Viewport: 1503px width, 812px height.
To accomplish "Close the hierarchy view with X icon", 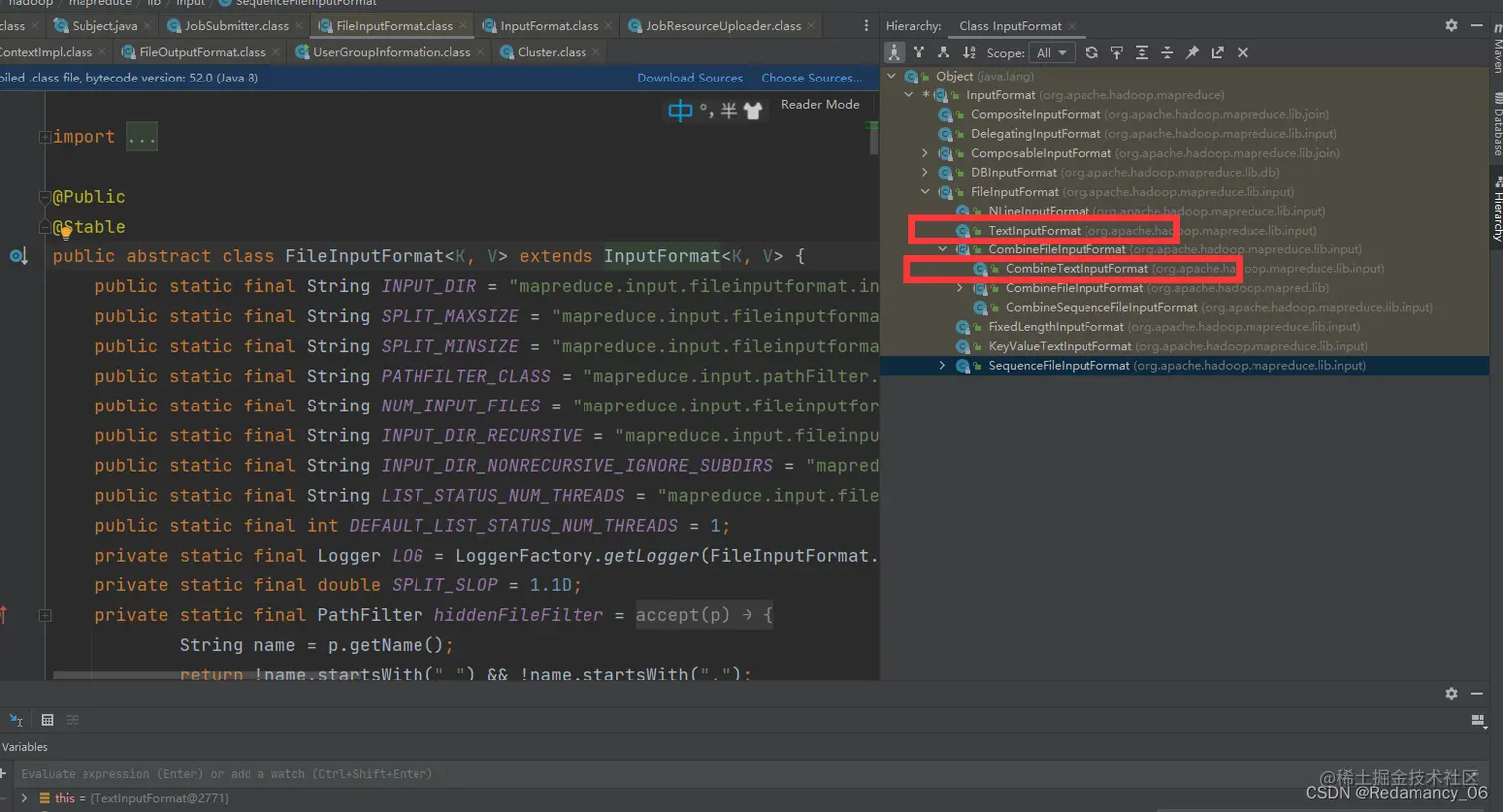I will coord(1243,52).
